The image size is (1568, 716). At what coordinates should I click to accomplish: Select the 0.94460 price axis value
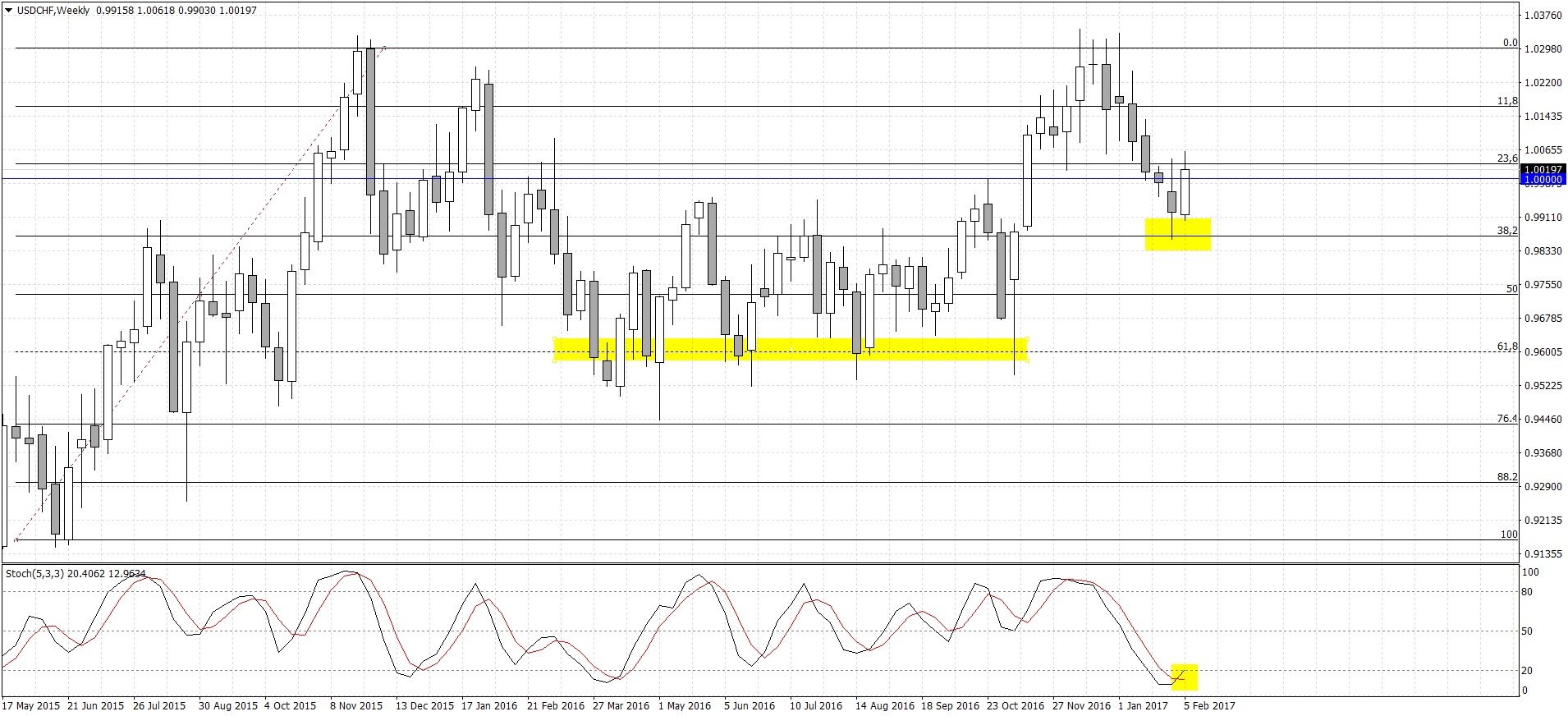(1543, 419)
